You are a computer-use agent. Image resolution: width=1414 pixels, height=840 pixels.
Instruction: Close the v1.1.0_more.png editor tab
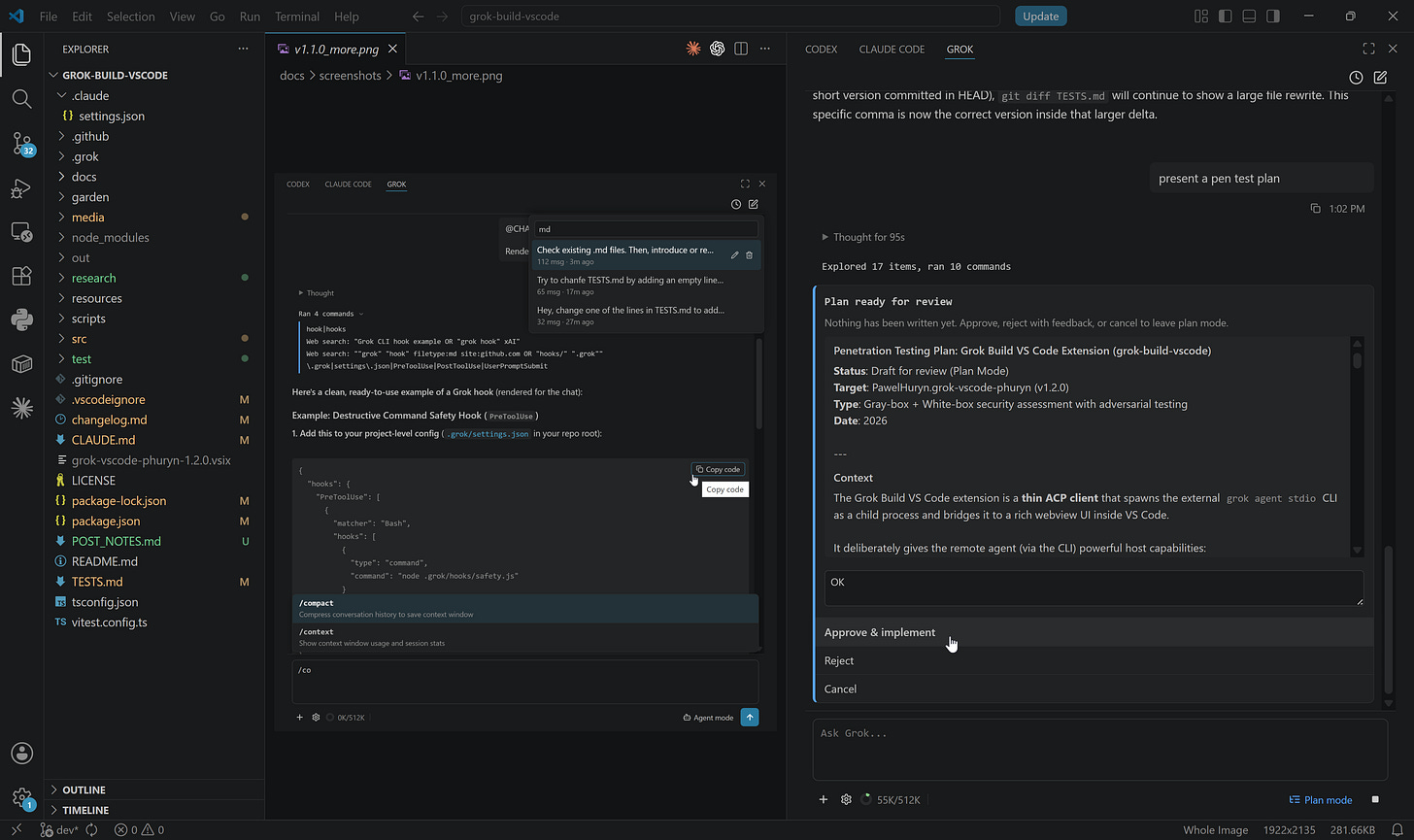point(392,49)
